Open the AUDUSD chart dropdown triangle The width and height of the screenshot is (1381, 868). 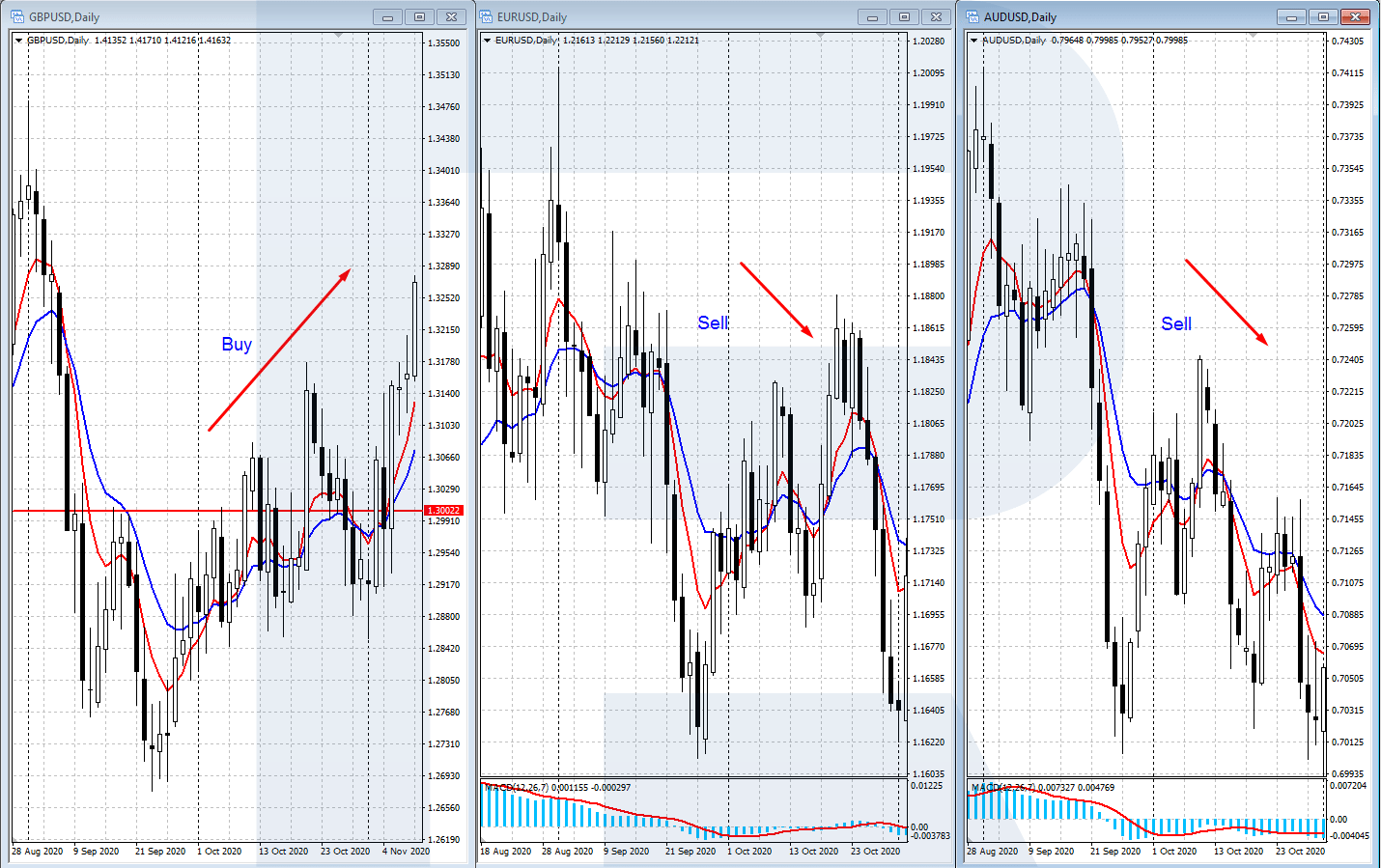pyautogui.click(x=973, y=41)
